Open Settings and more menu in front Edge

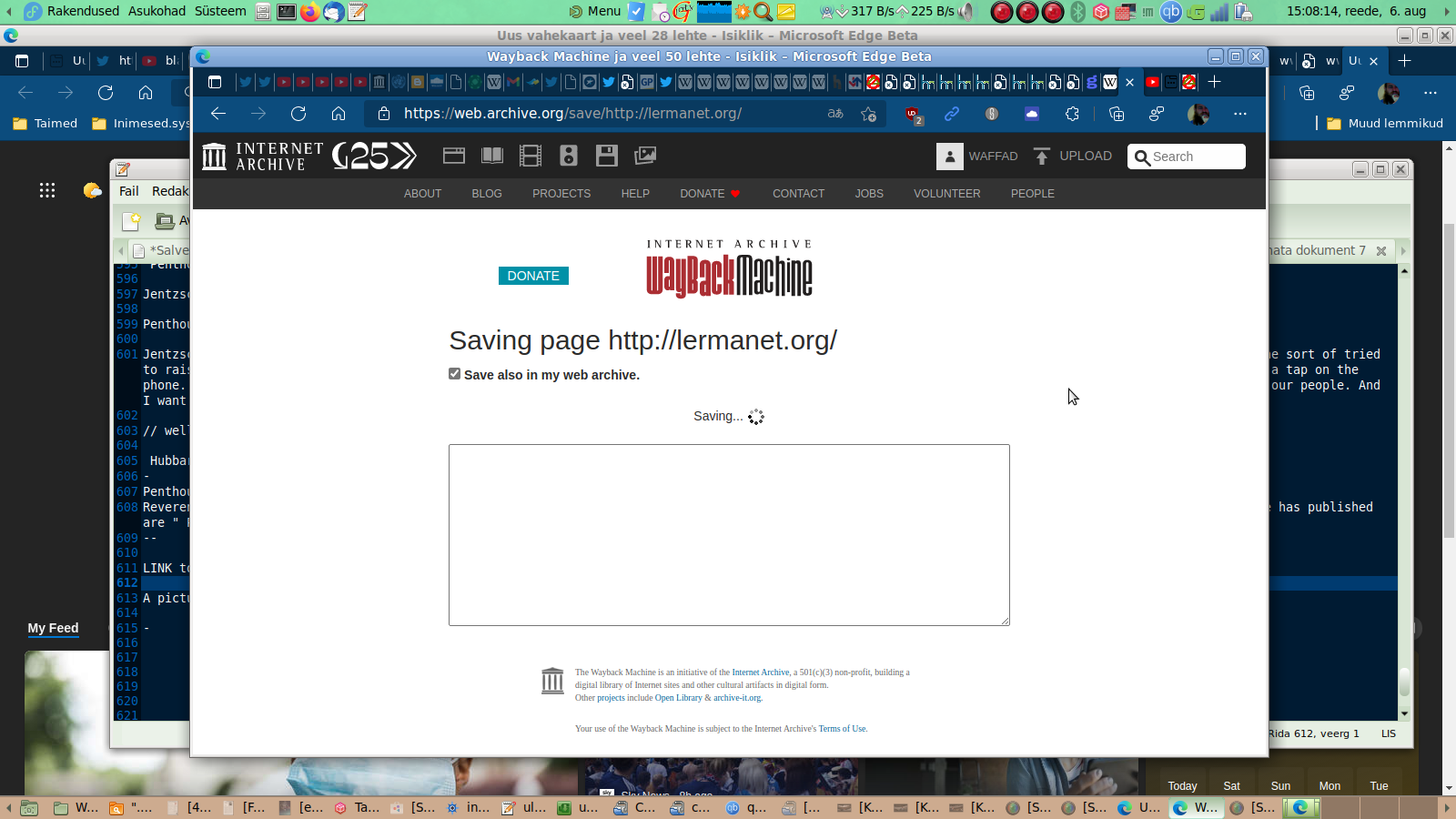point(1240,114)
